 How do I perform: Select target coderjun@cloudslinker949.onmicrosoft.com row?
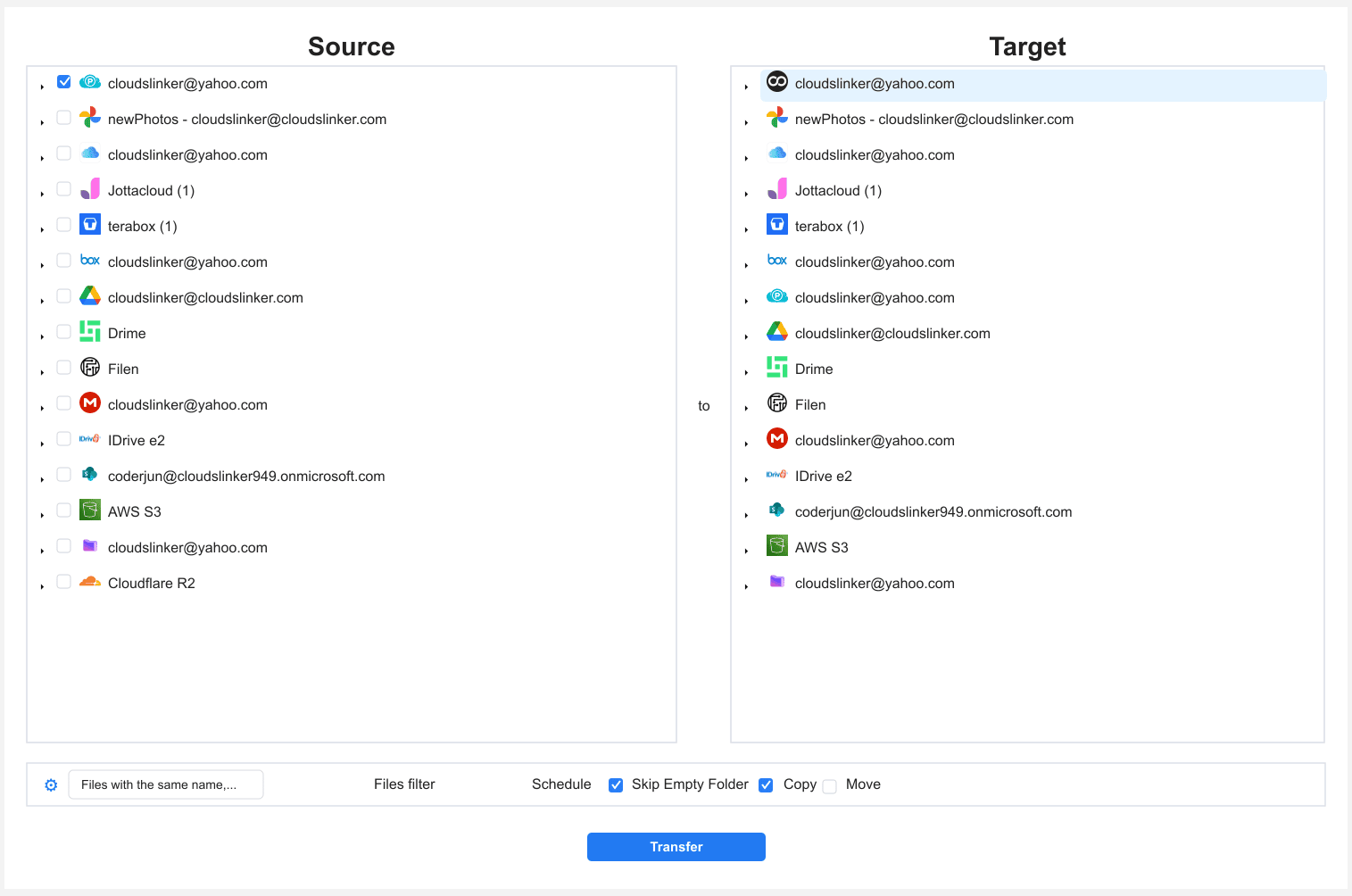933,511
